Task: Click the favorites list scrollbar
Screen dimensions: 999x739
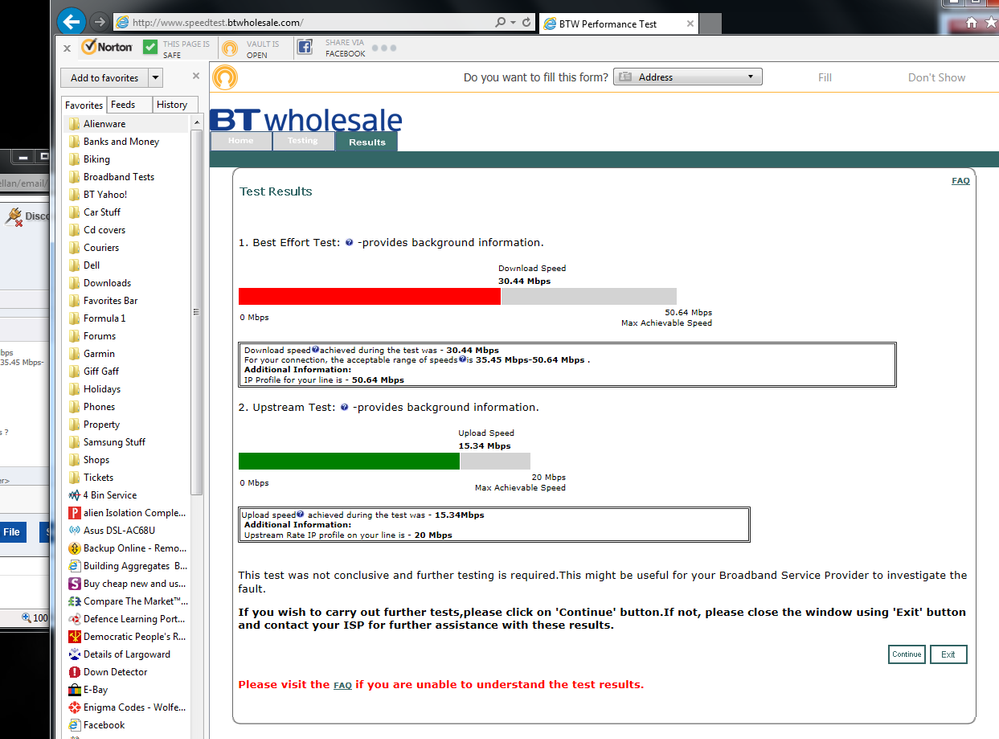Action: click(196, 312)
